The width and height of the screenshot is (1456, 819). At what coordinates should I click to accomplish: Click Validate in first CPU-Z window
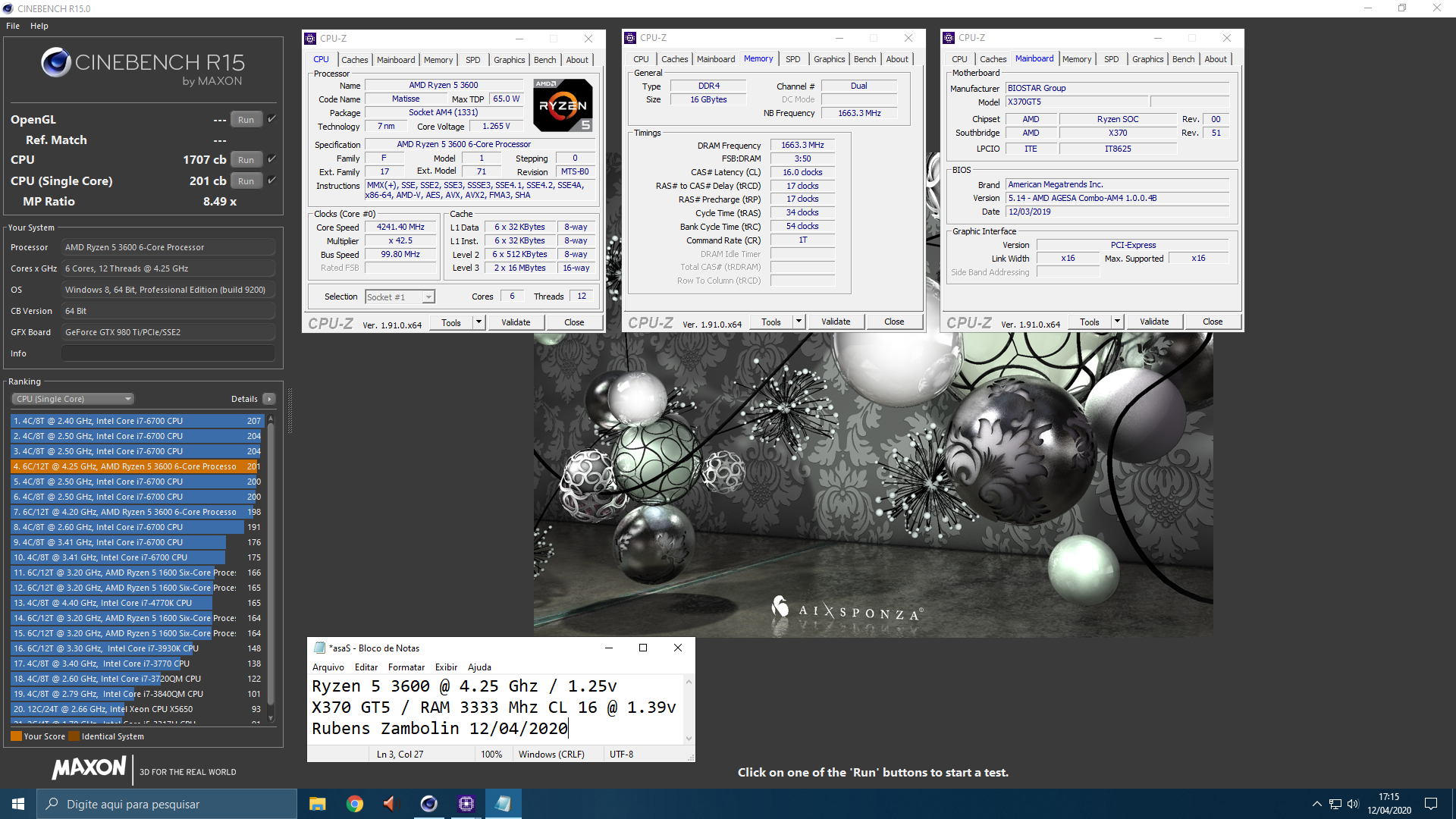click(516, 322)
